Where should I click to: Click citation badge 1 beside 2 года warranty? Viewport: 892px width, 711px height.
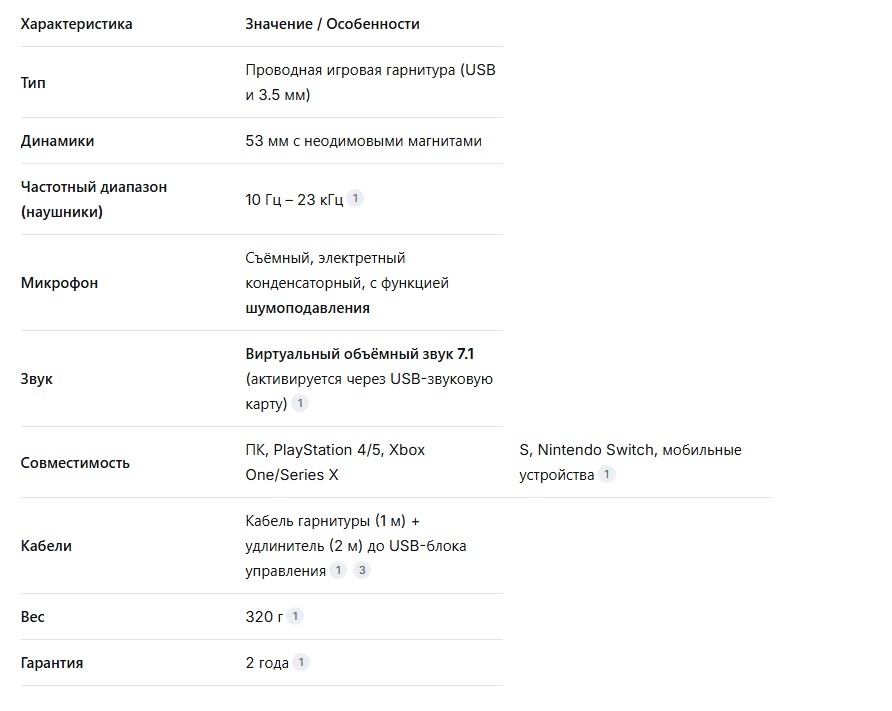coord(301,662)
